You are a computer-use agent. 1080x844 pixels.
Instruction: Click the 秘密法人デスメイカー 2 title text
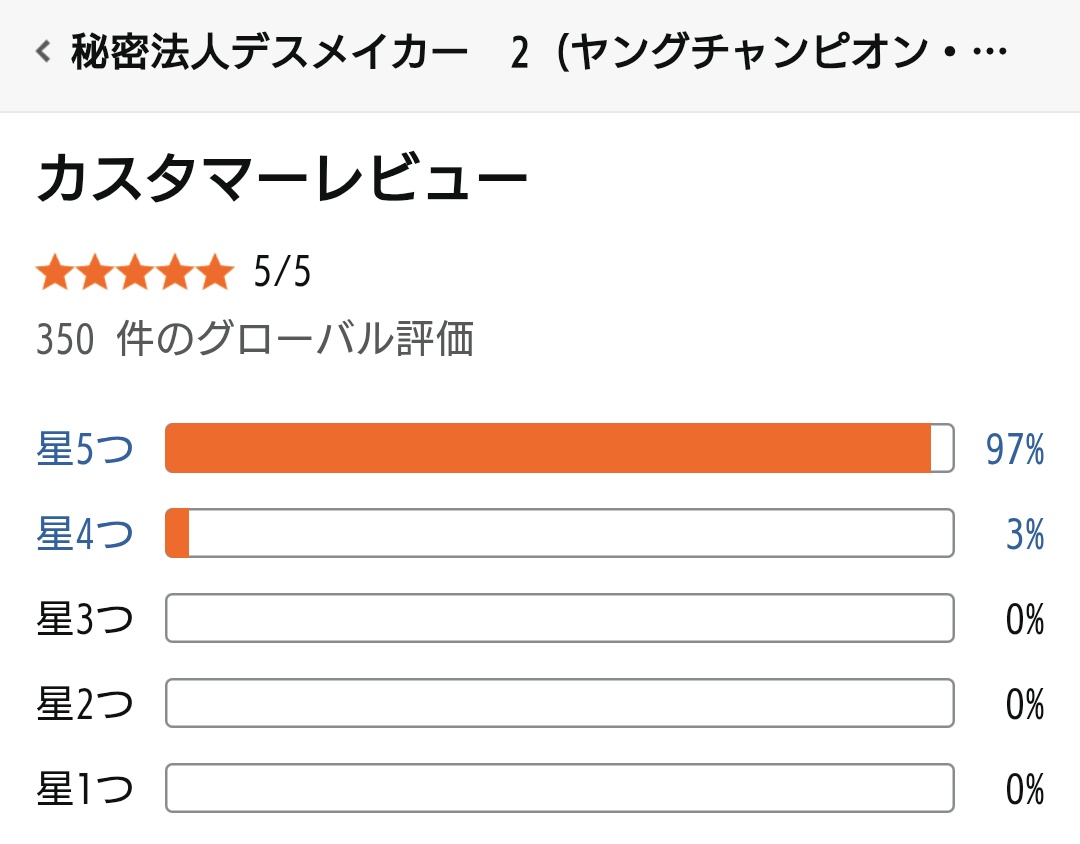pyautogui.click(x=540, y=52)
